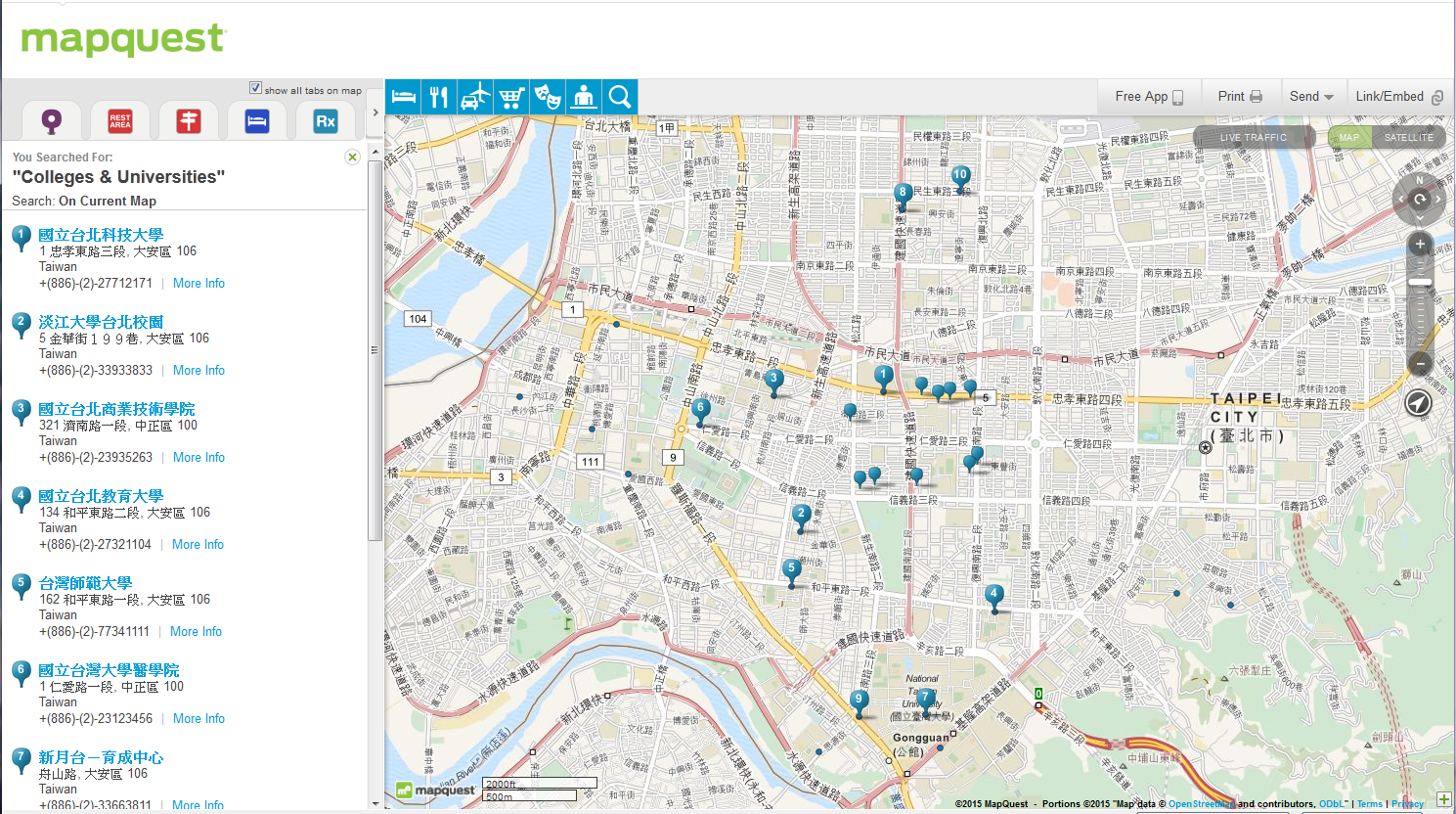Image resolution: width=1456 pixels, height=814 pixels.
Task: Open result 2 淡江大學台北校園 link
Action: pos(101,322)
